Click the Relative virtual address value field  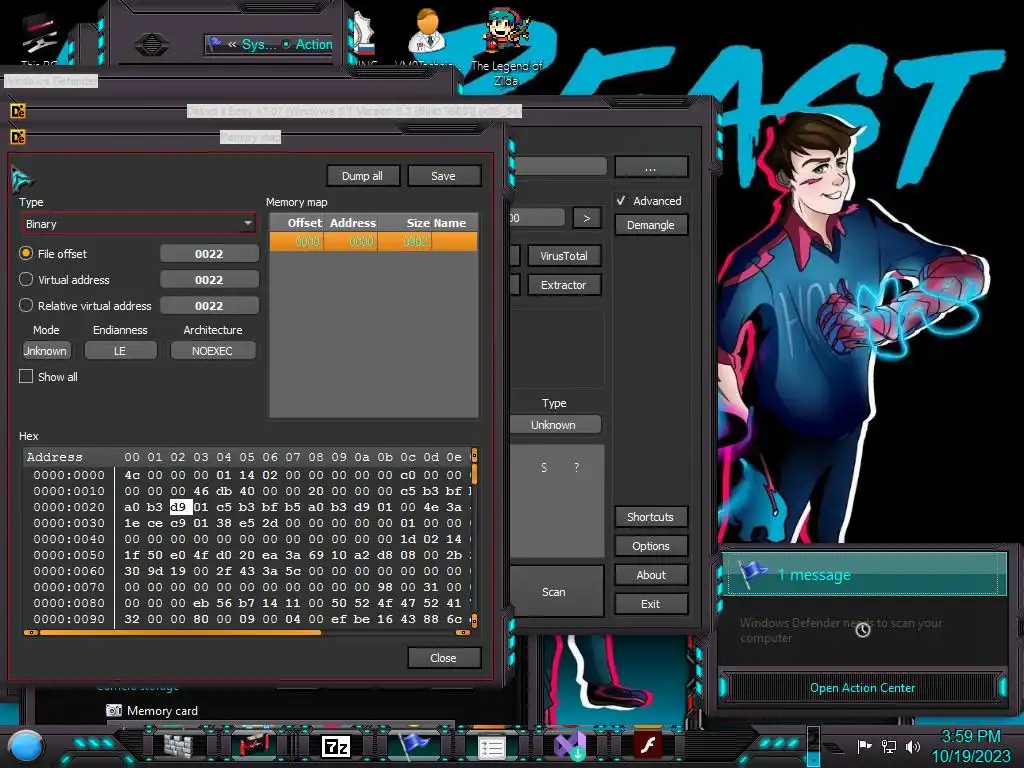coord(209,306)
